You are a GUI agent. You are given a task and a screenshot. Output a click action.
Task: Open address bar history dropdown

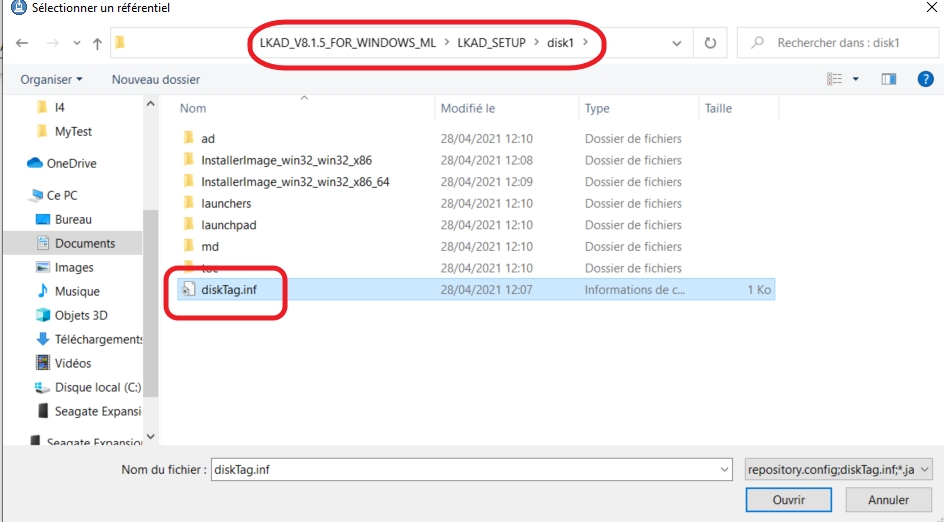677,43
